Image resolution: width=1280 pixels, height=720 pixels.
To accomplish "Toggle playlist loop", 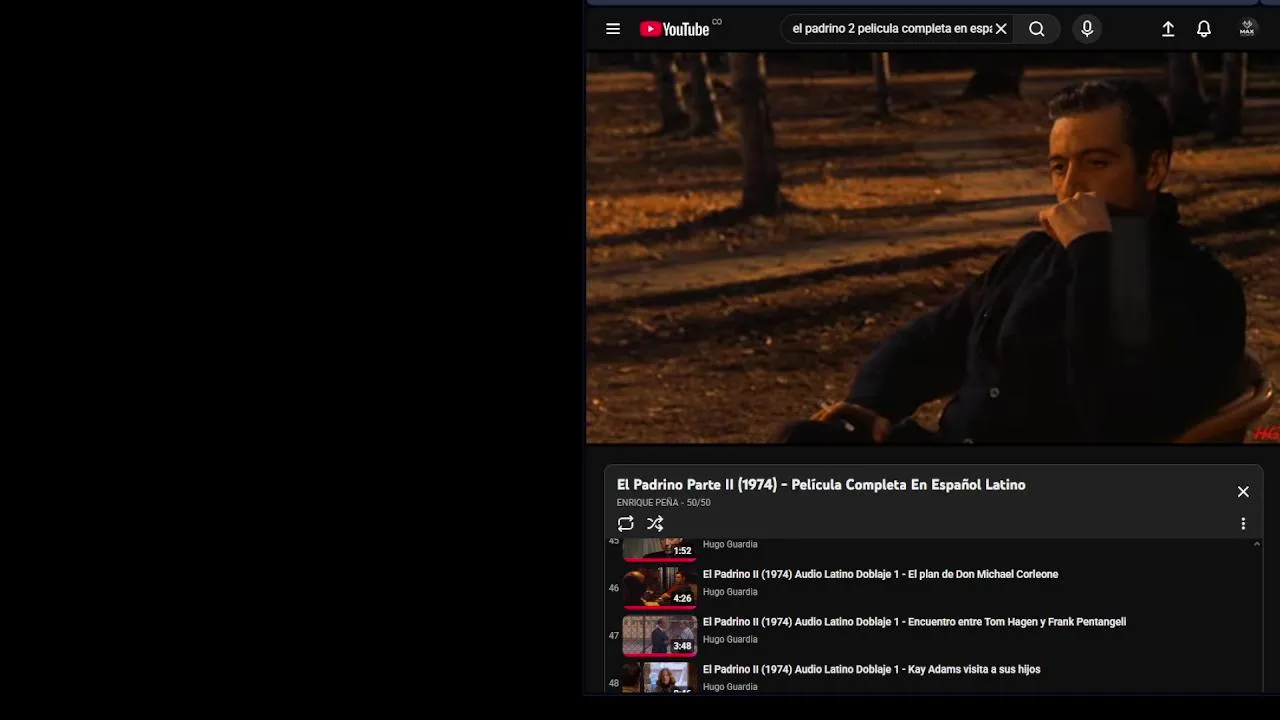I will [x=626, y=524].
